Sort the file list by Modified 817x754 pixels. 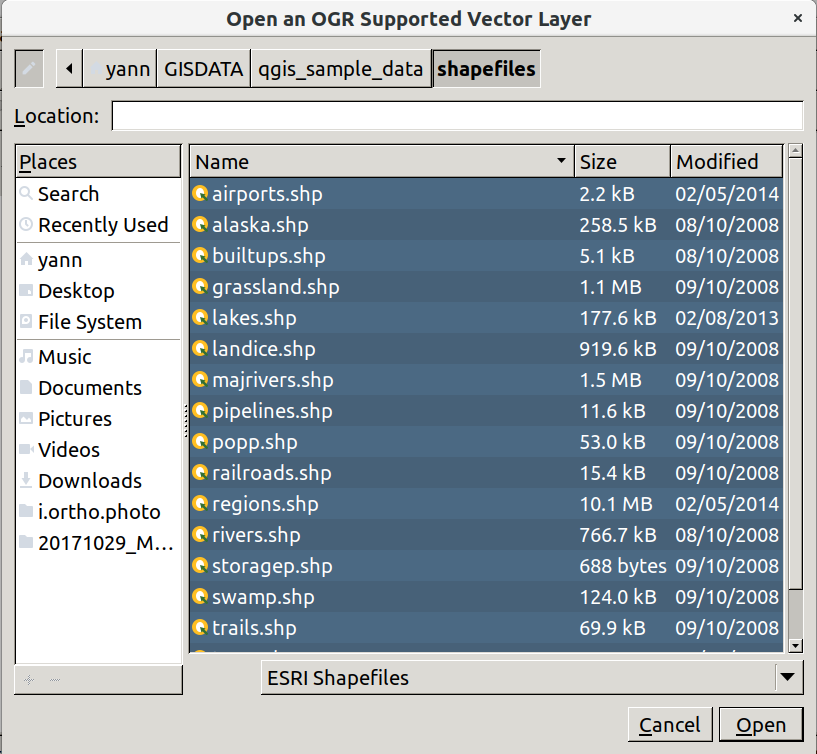coord(726,162)
